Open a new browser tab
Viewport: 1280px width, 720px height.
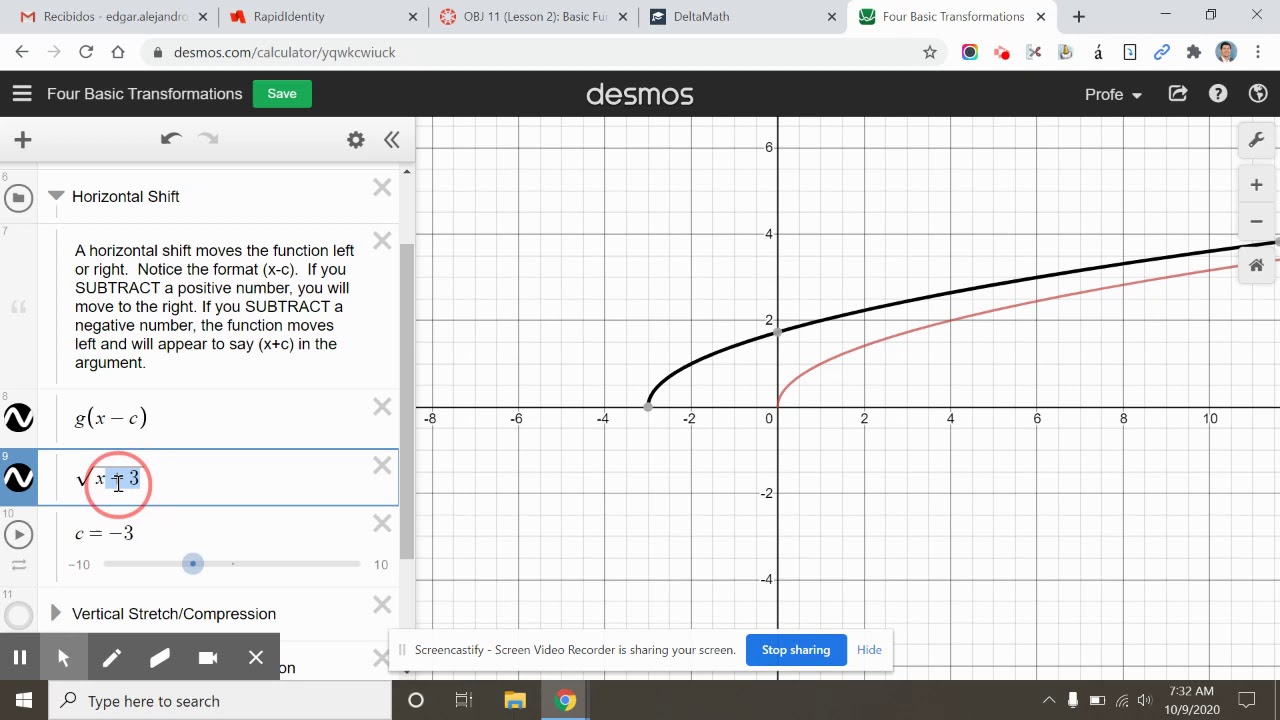[1078, 16]
